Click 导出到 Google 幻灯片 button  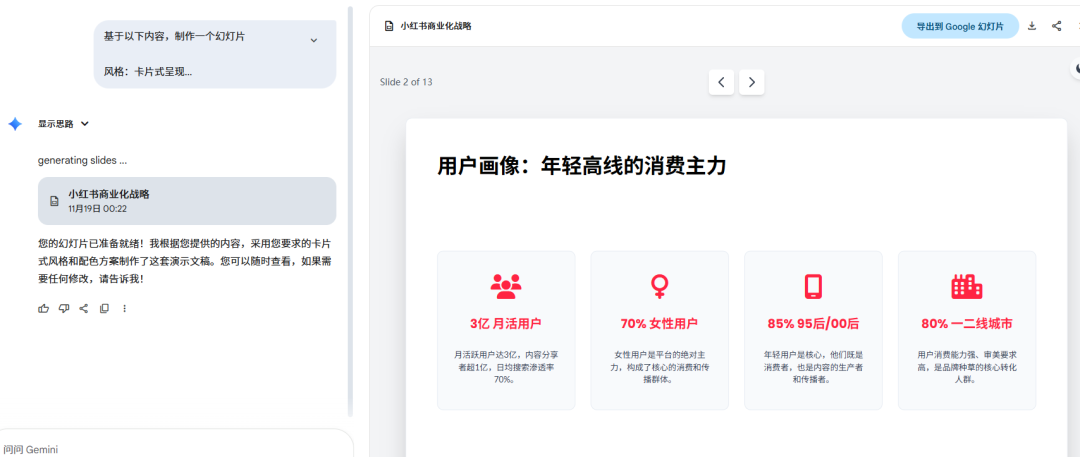point(959,26)
